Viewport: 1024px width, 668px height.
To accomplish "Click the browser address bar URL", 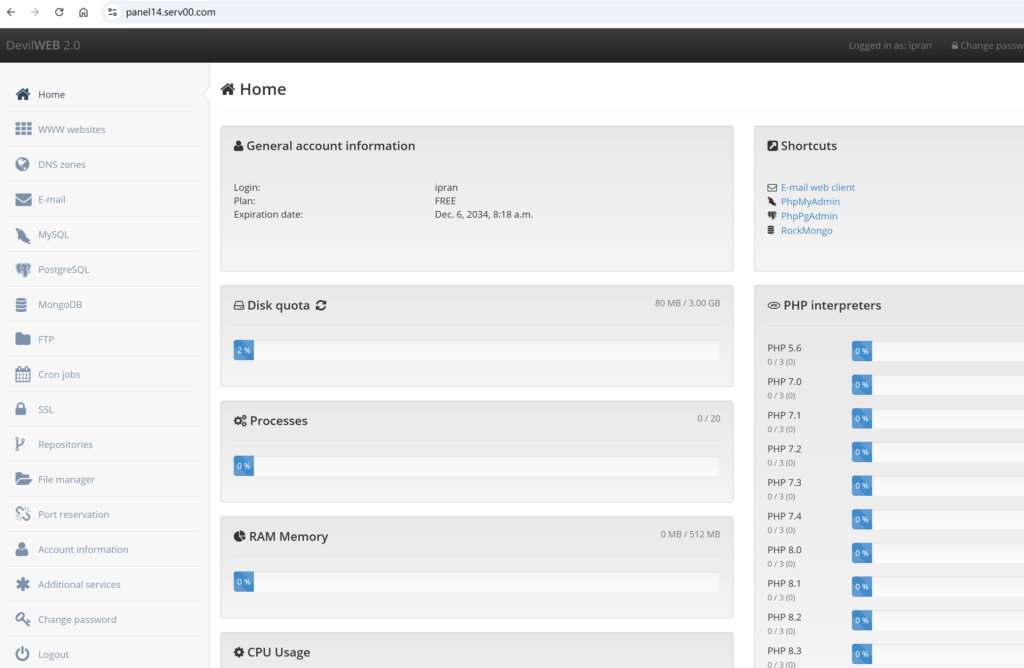I will [x=170, y=12].
